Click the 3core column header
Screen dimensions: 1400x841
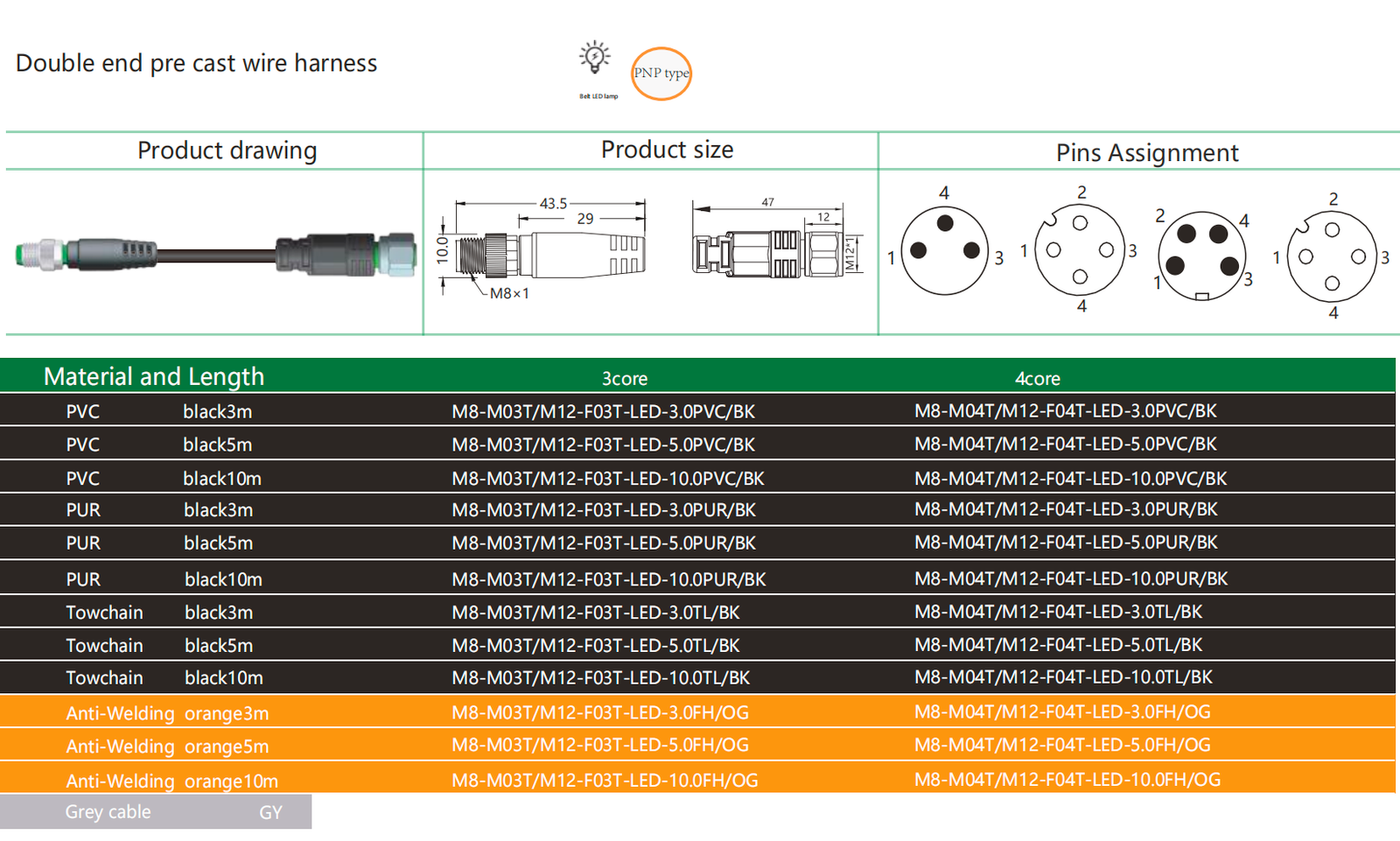pos(625,379)
